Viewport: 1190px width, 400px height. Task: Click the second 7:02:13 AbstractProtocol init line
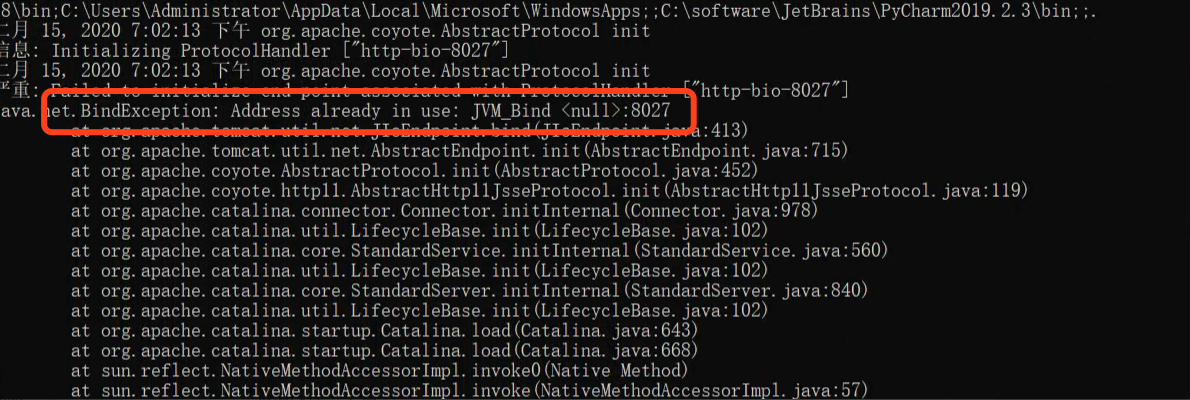pos(326,71)
